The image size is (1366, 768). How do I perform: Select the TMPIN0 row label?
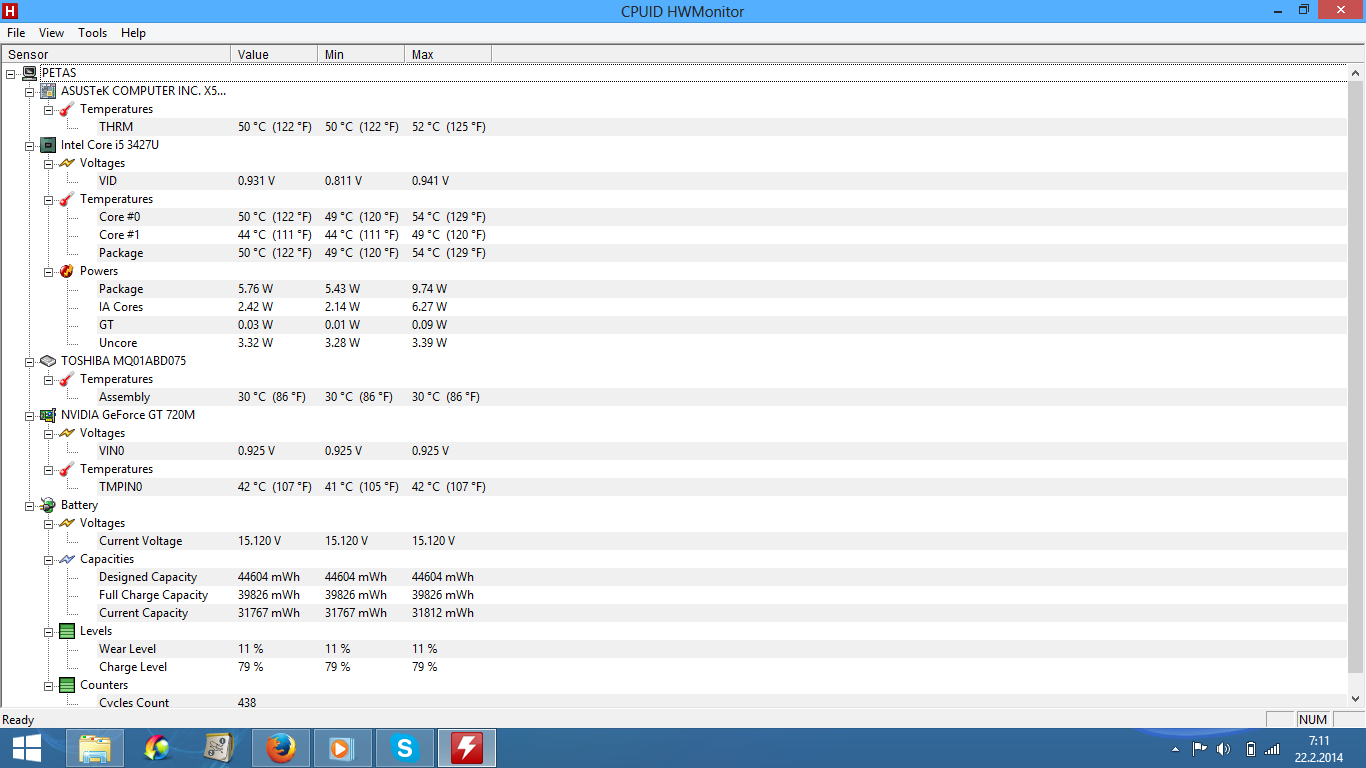coord(121,487)
